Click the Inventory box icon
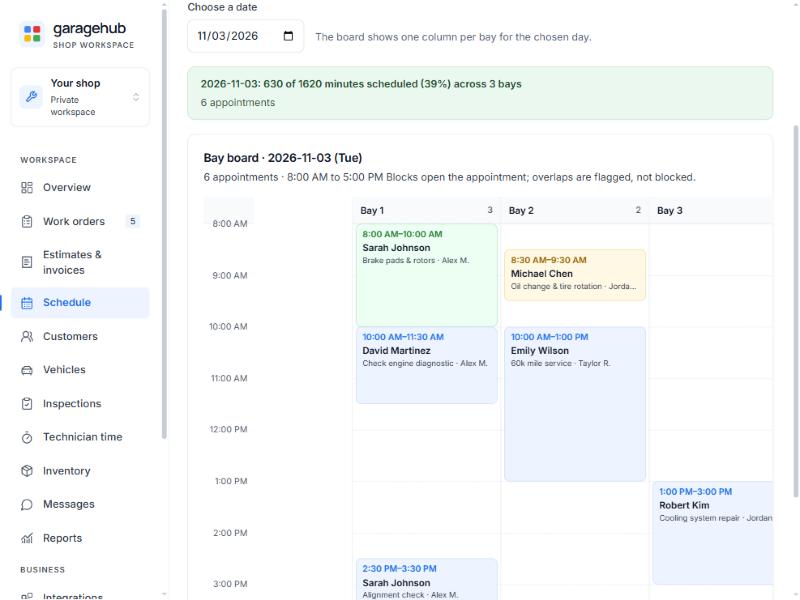The width and height of the screenshot is (800, 600). tap(27, 471)
